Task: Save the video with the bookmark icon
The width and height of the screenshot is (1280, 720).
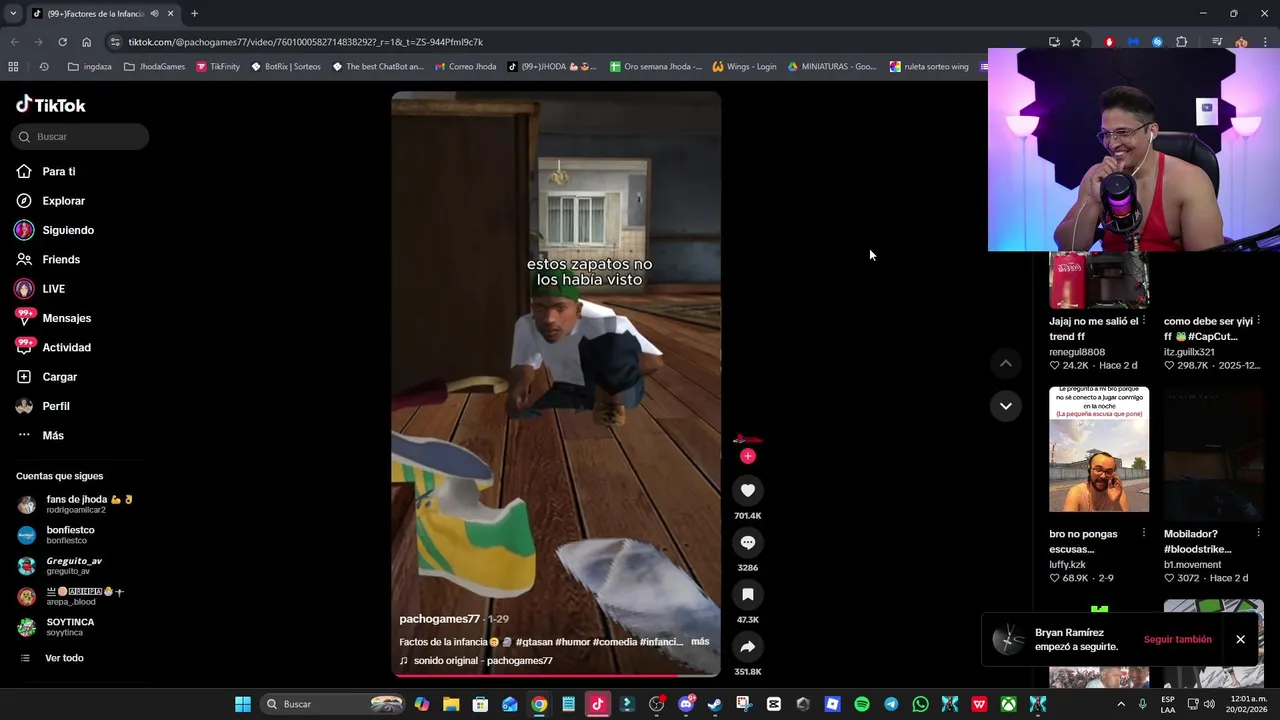Action: click(747, 594)
